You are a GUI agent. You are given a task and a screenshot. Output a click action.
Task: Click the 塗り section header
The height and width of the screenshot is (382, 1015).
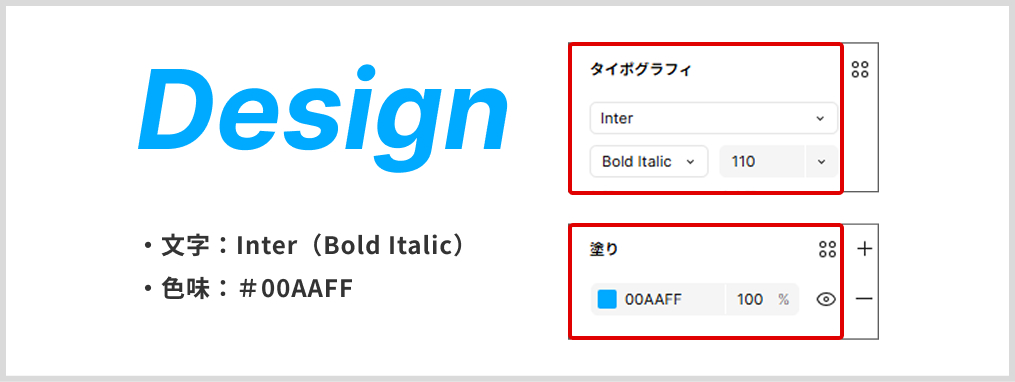(604, 250)
